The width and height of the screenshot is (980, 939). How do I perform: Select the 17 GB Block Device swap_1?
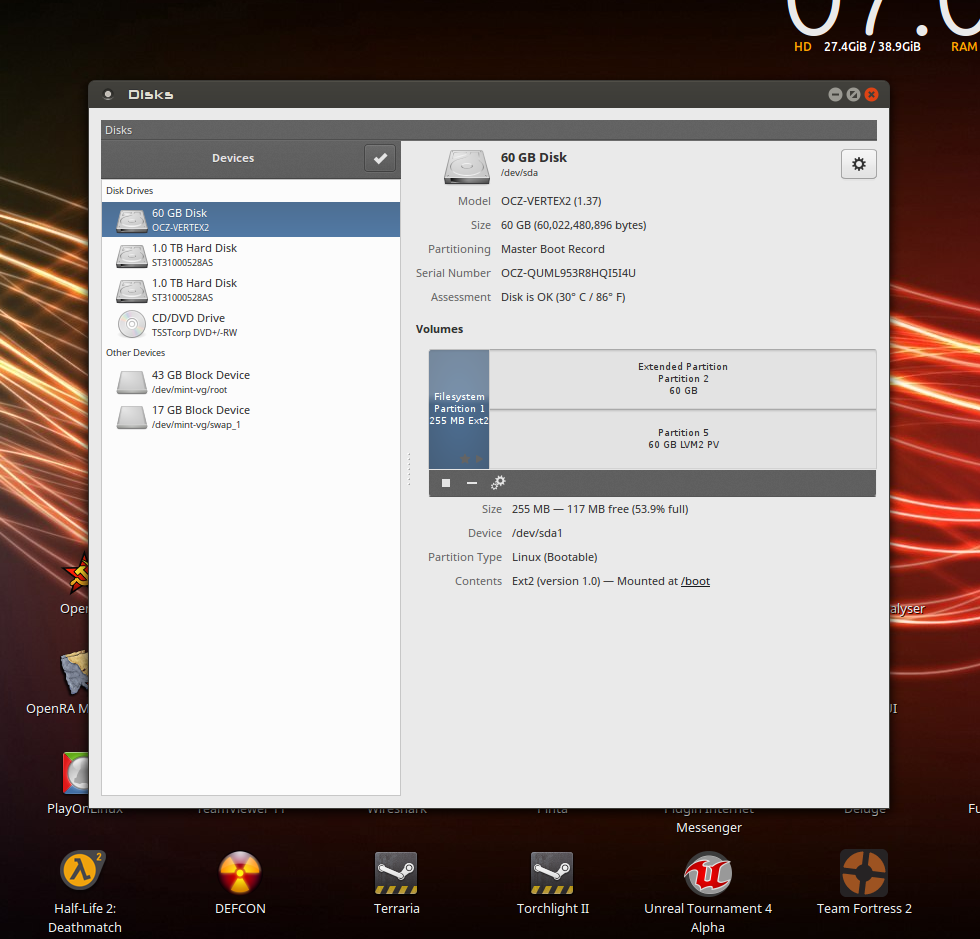point(250,417)
